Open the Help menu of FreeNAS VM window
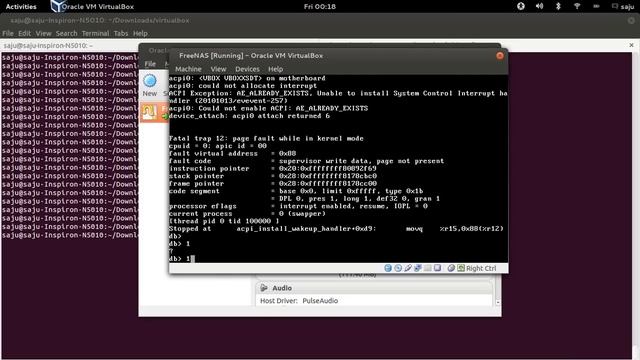 [276, 69]
